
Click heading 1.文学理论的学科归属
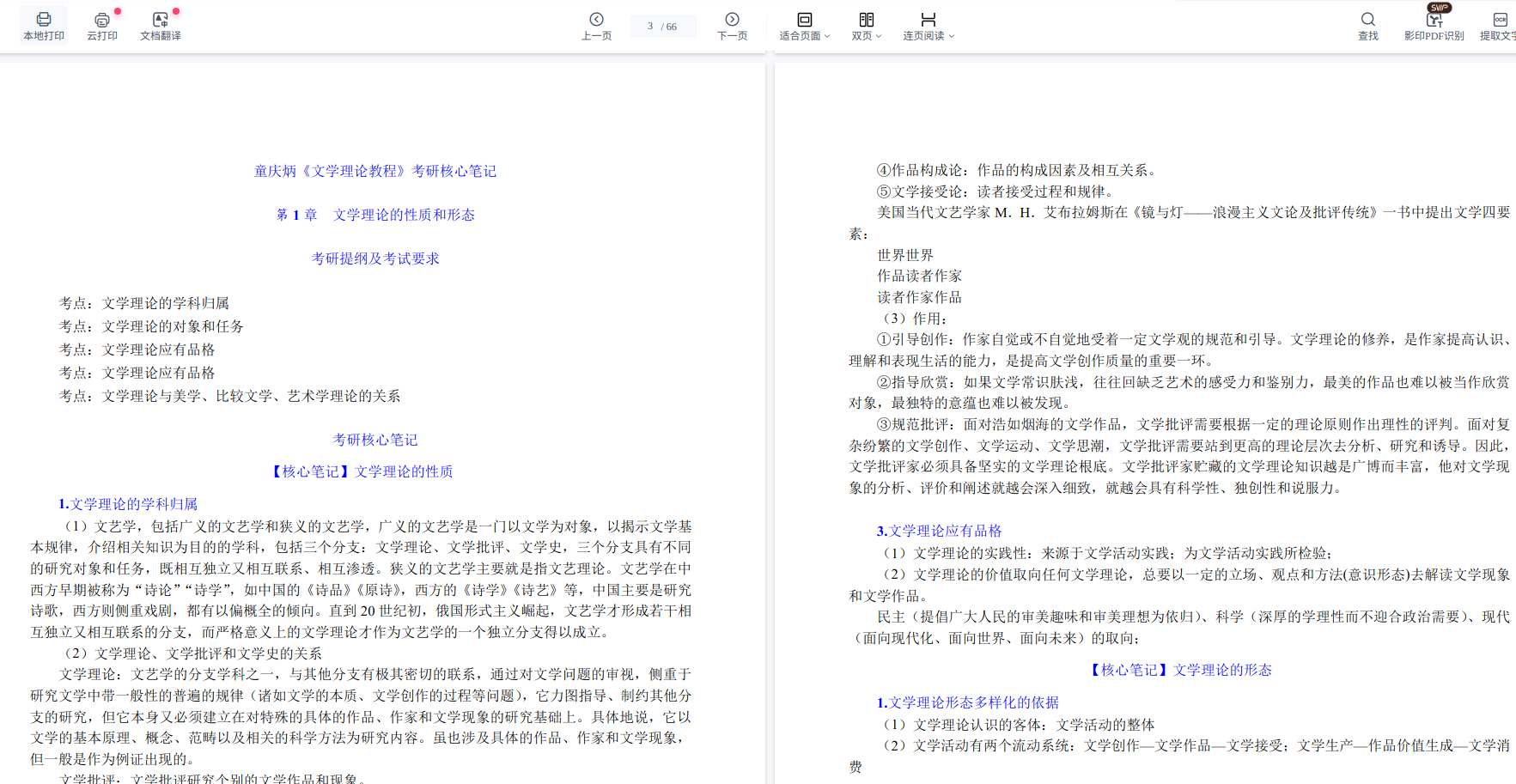pyautogui.click(x=128, y=504)
